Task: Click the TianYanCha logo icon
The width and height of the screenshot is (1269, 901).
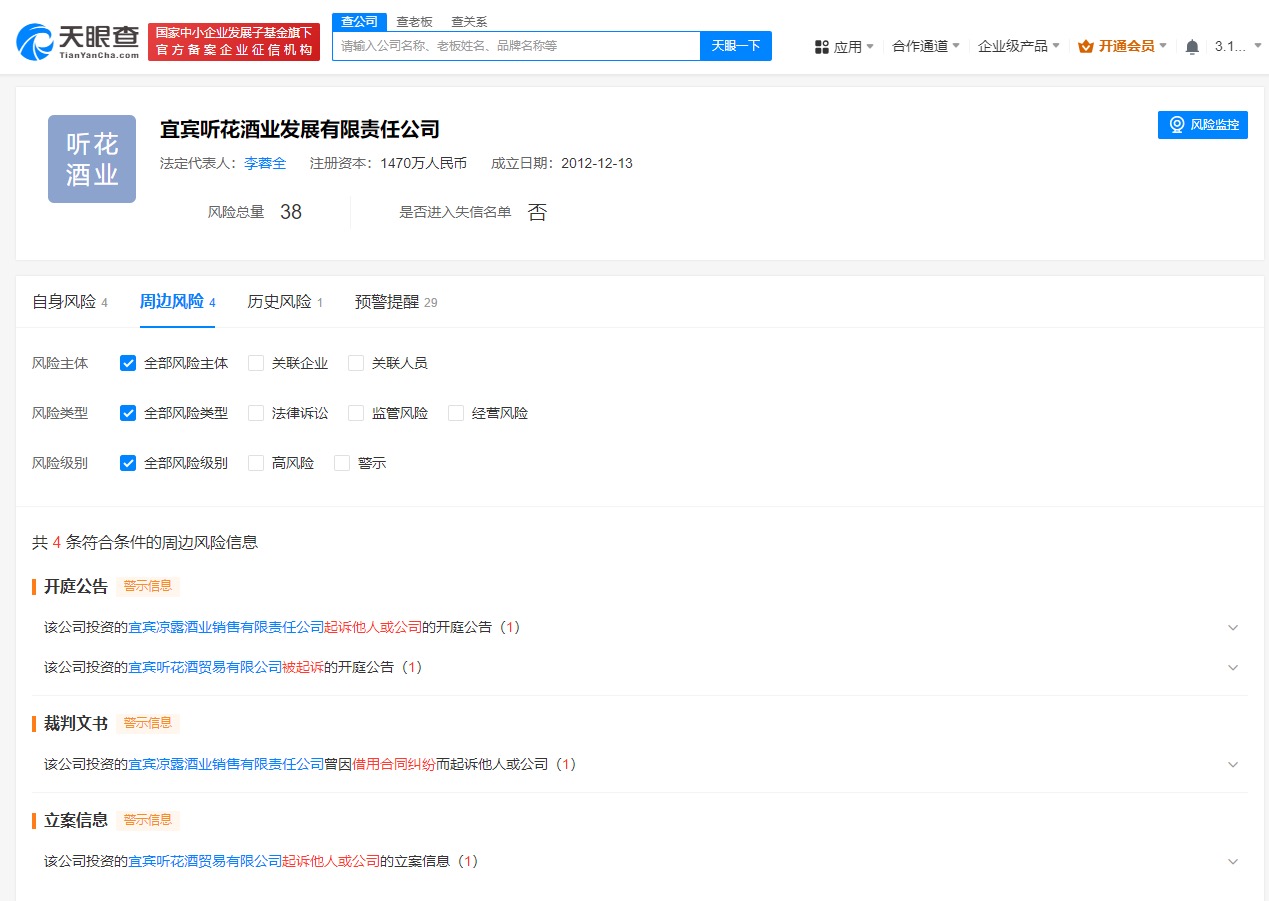Action: coord(36,41)
